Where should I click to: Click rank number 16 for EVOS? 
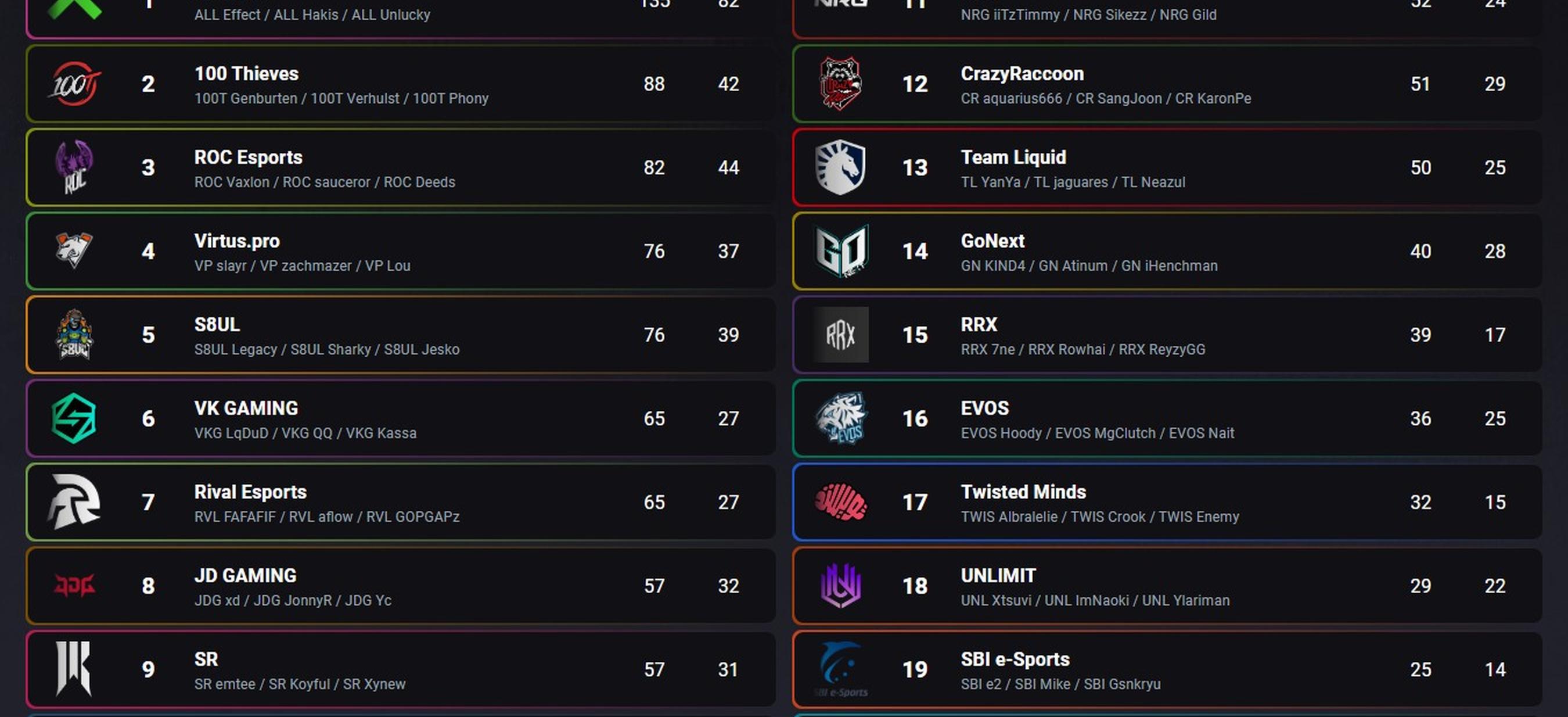click(x=915, y=418)
